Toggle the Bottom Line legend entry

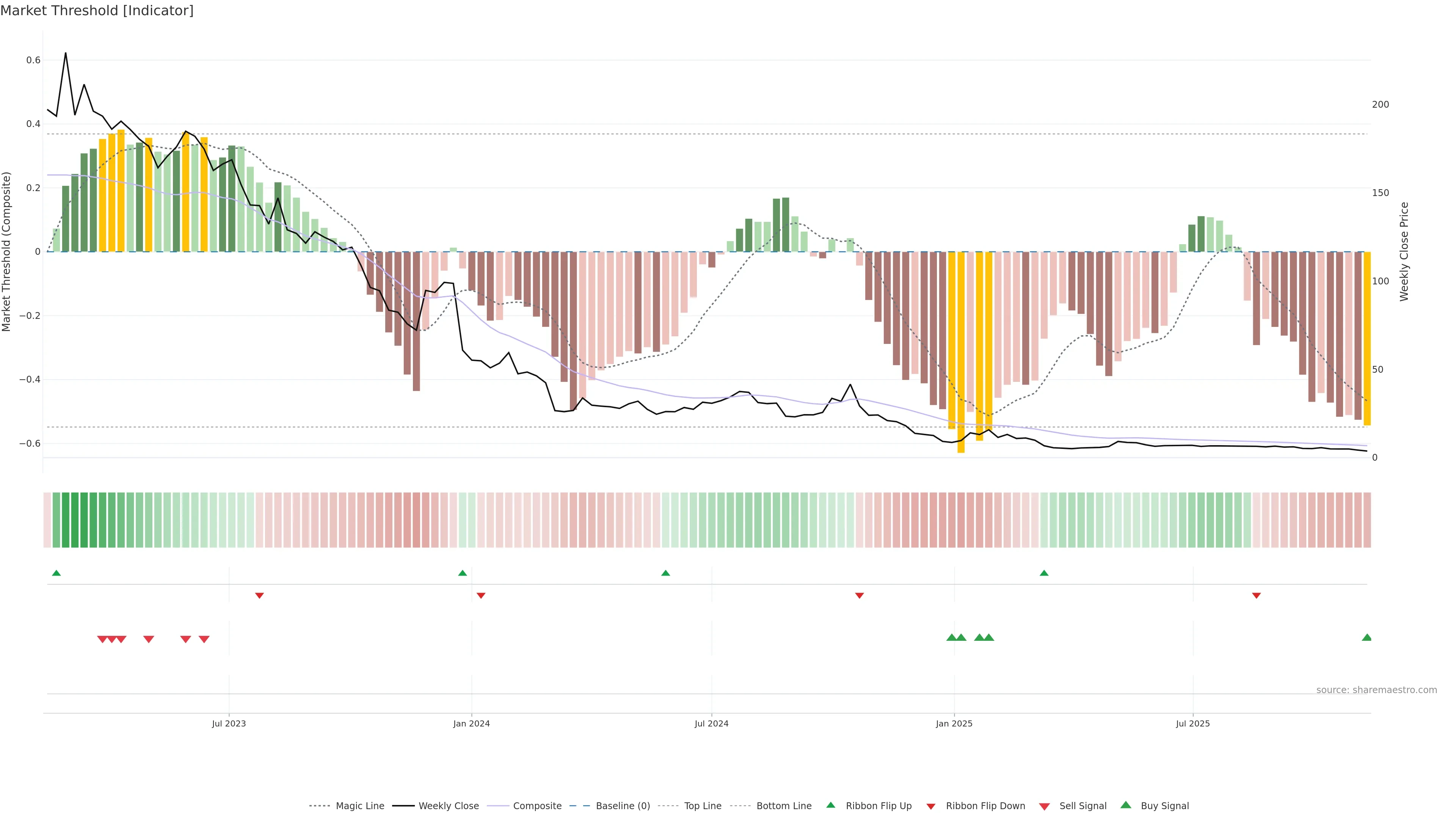pyautogui.click(x=783, y=806)
